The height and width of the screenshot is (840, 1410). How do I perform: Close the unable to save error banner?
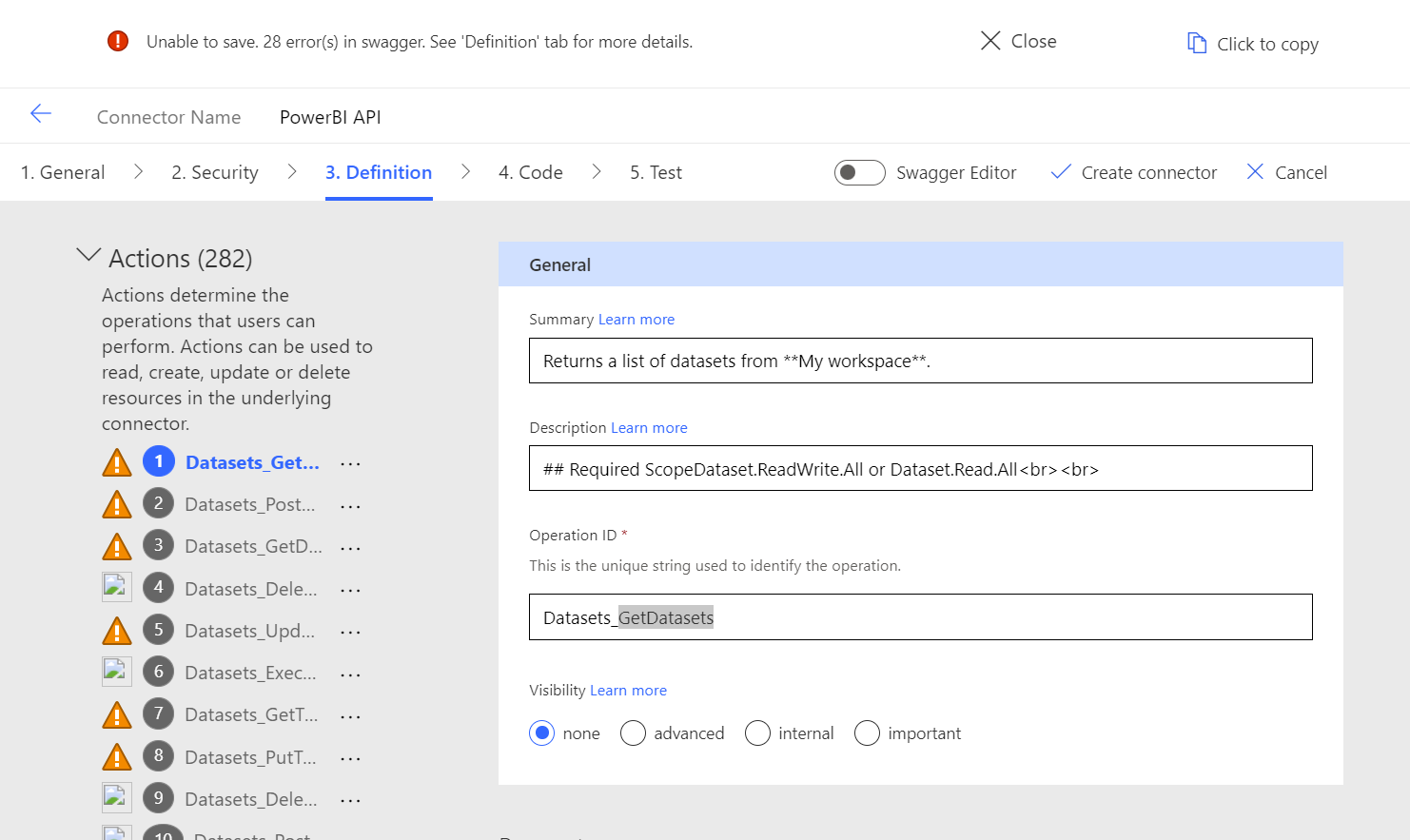[1019, 41]
